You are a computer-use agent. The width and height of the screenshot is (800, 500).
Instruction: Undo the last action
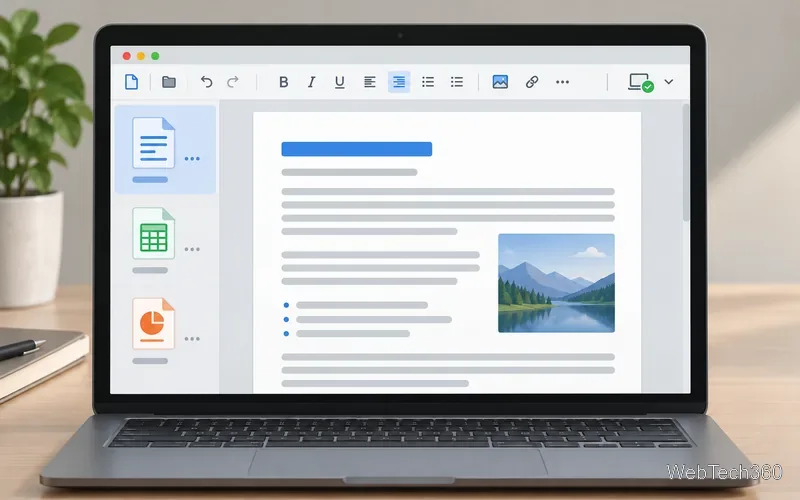point(206,82)
